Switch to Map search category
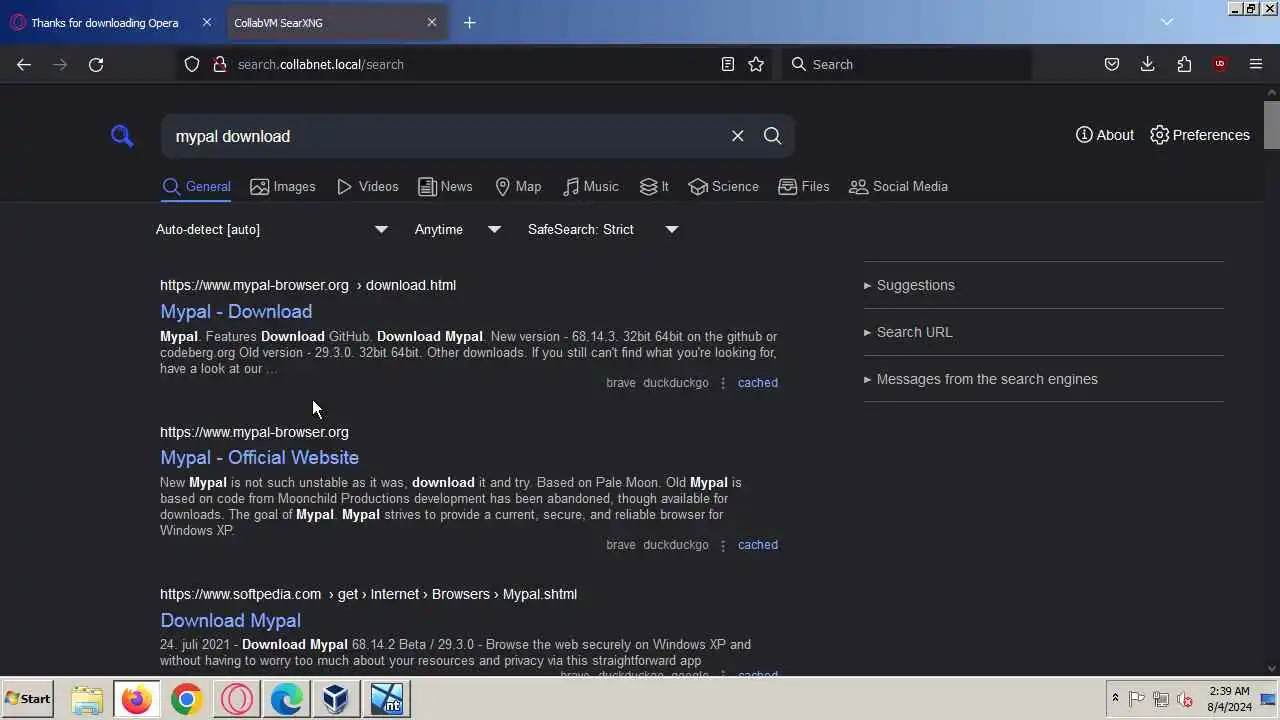Image resolution: width=1280 pixels, height=720 pixels. 518,186
